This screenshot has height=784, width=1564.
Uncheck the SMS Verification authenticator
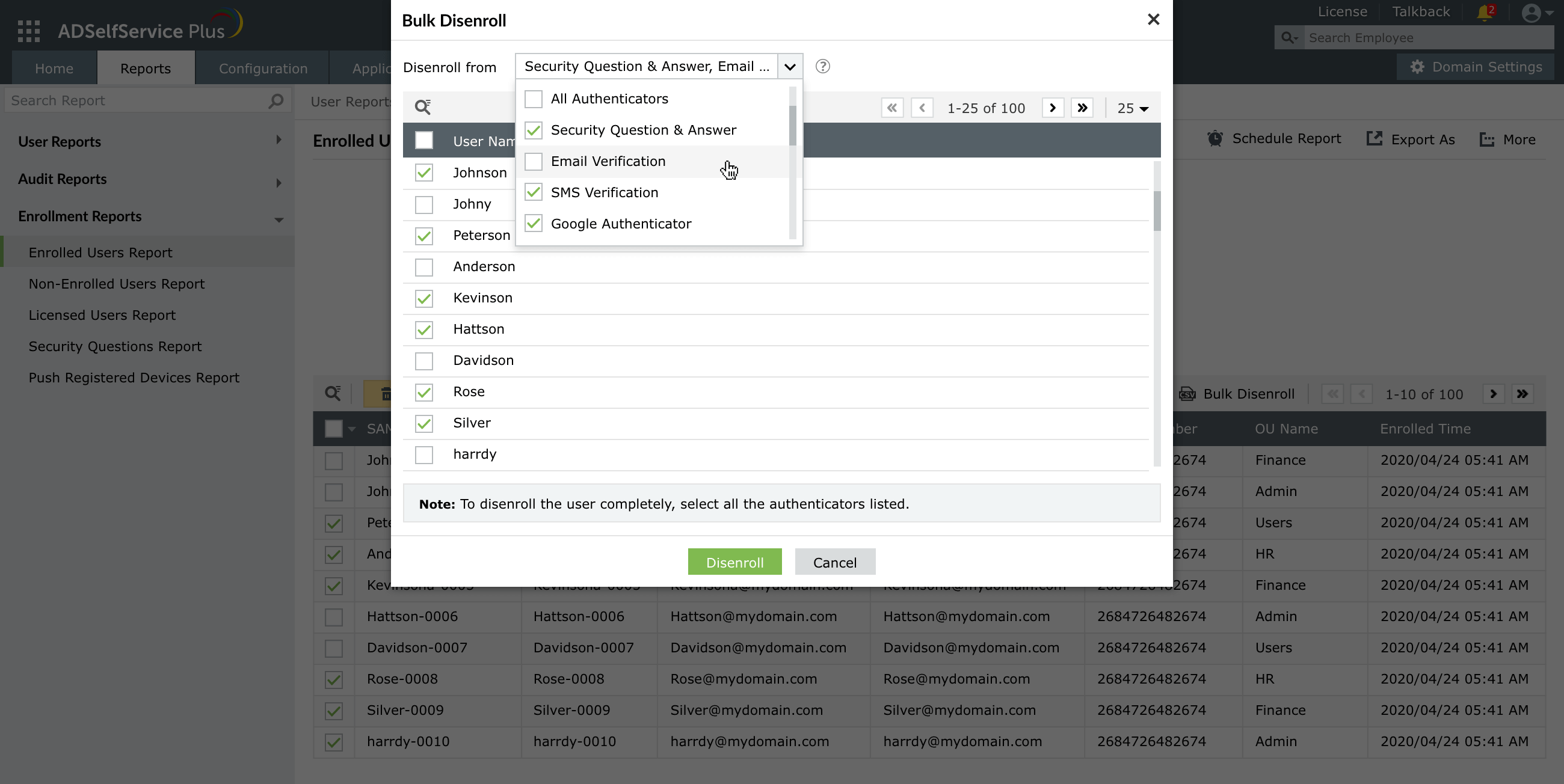click(533, 192)
